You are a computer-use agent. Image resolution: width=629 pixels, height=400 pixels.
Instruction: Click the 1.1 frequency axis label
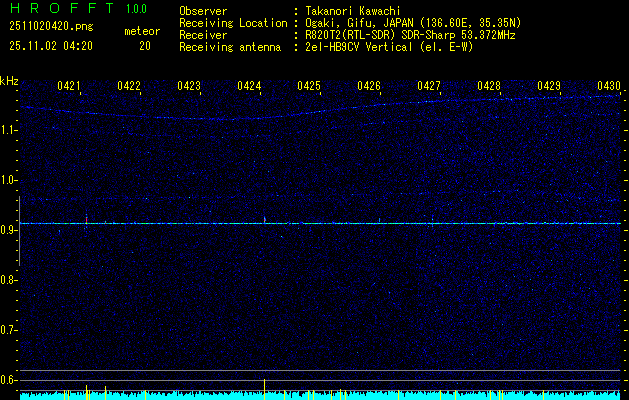pos(10,130)
